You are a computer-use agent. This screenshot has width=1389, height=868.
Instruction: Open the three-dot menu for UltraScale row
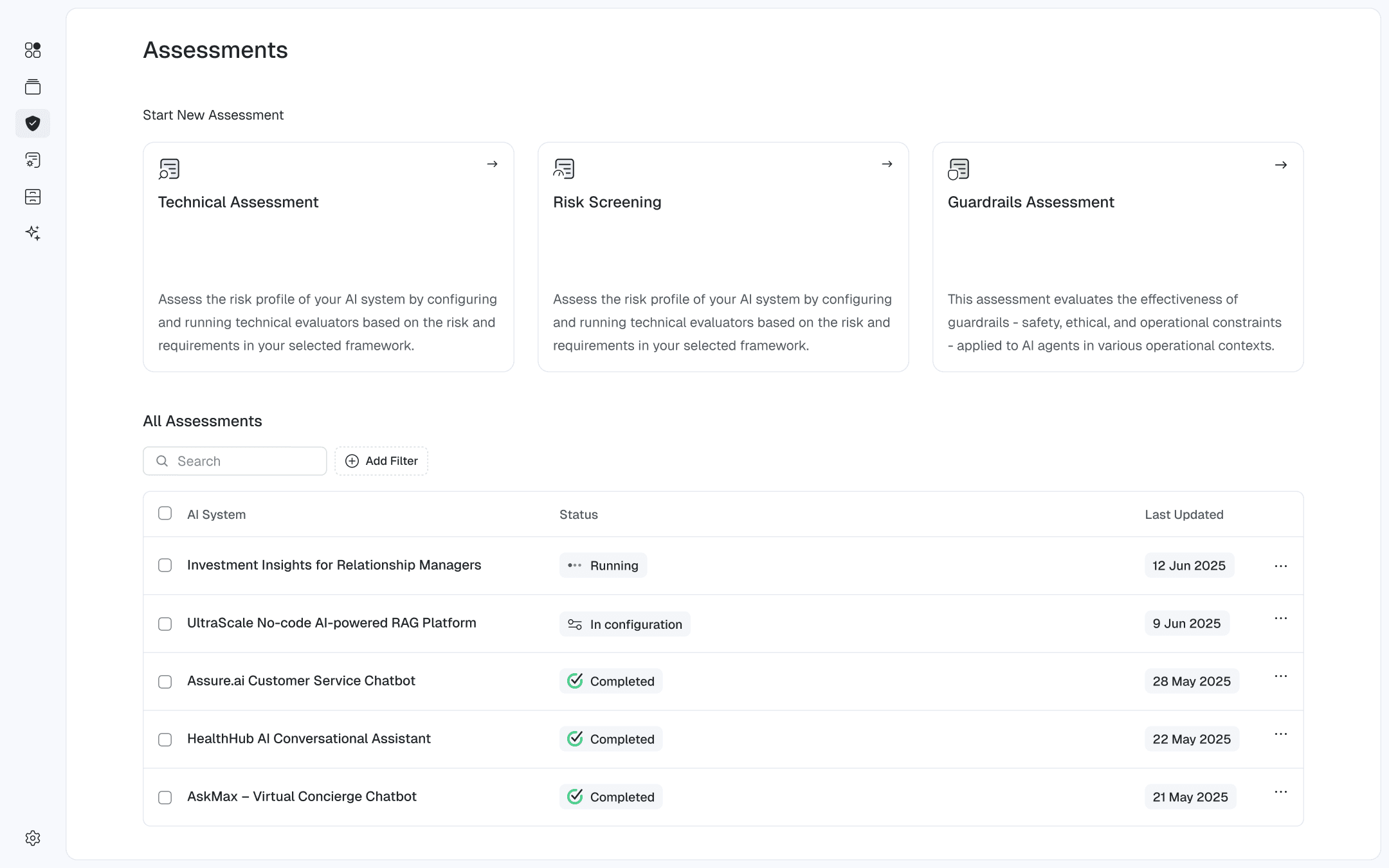click(1280, 619)
